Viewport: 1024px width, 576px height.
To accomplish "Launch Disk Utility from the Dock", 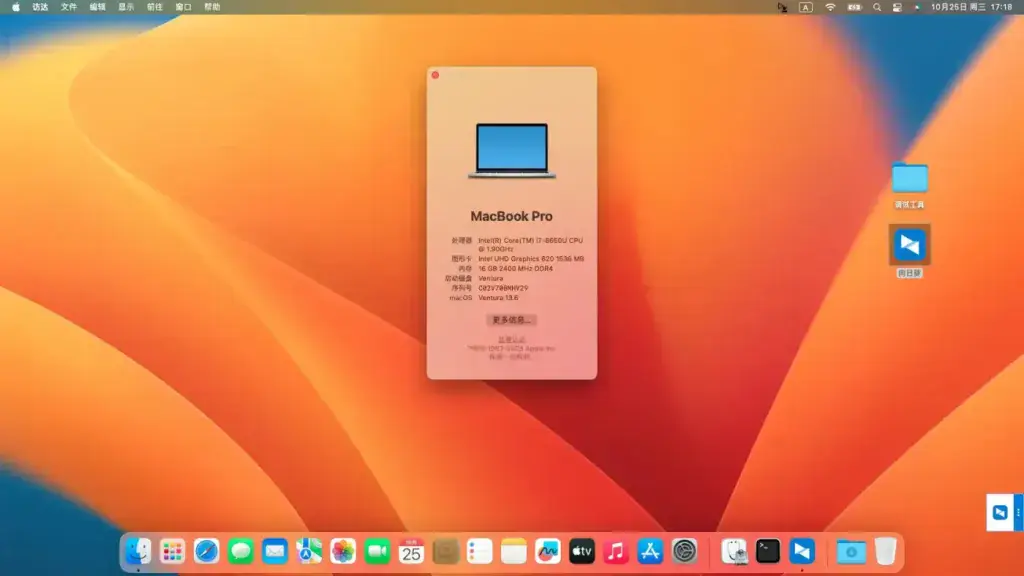I will (734, 552).
